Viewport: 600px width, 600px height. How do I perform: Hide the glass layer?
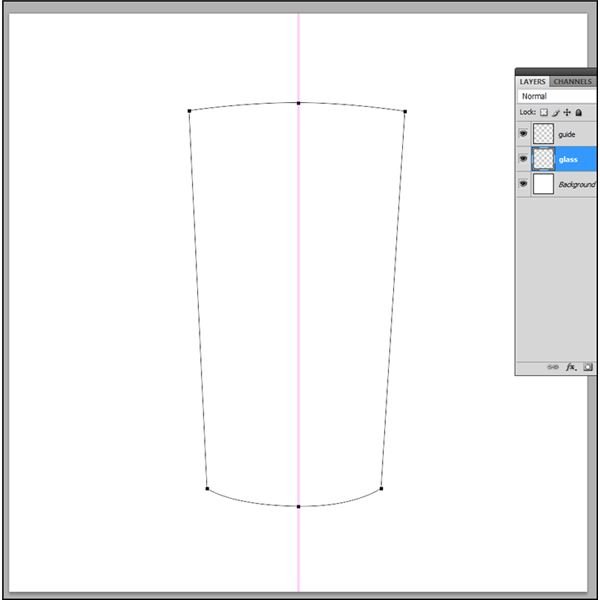[x=523, y=158]
